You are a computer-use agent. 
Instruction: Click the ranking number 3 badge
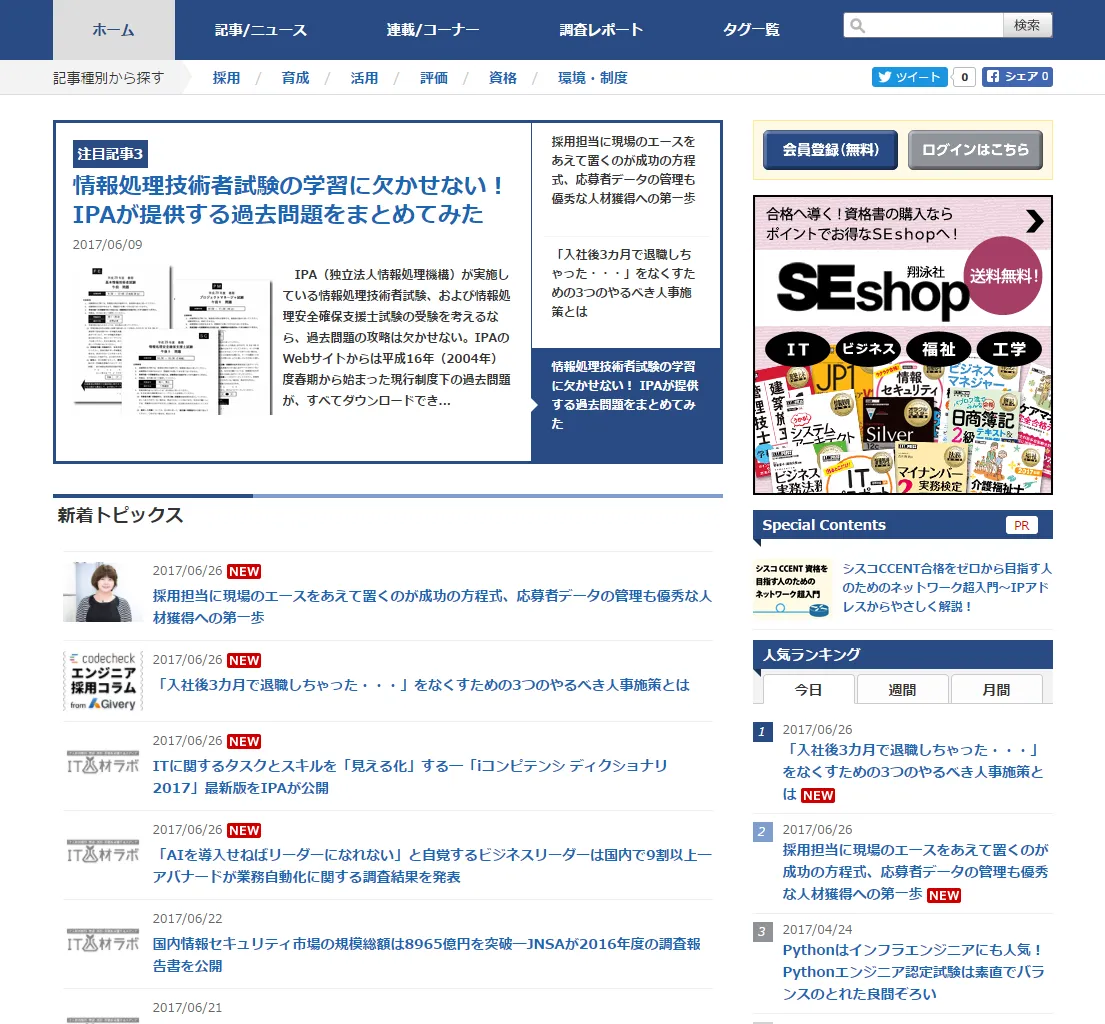[x=762, y=932]
